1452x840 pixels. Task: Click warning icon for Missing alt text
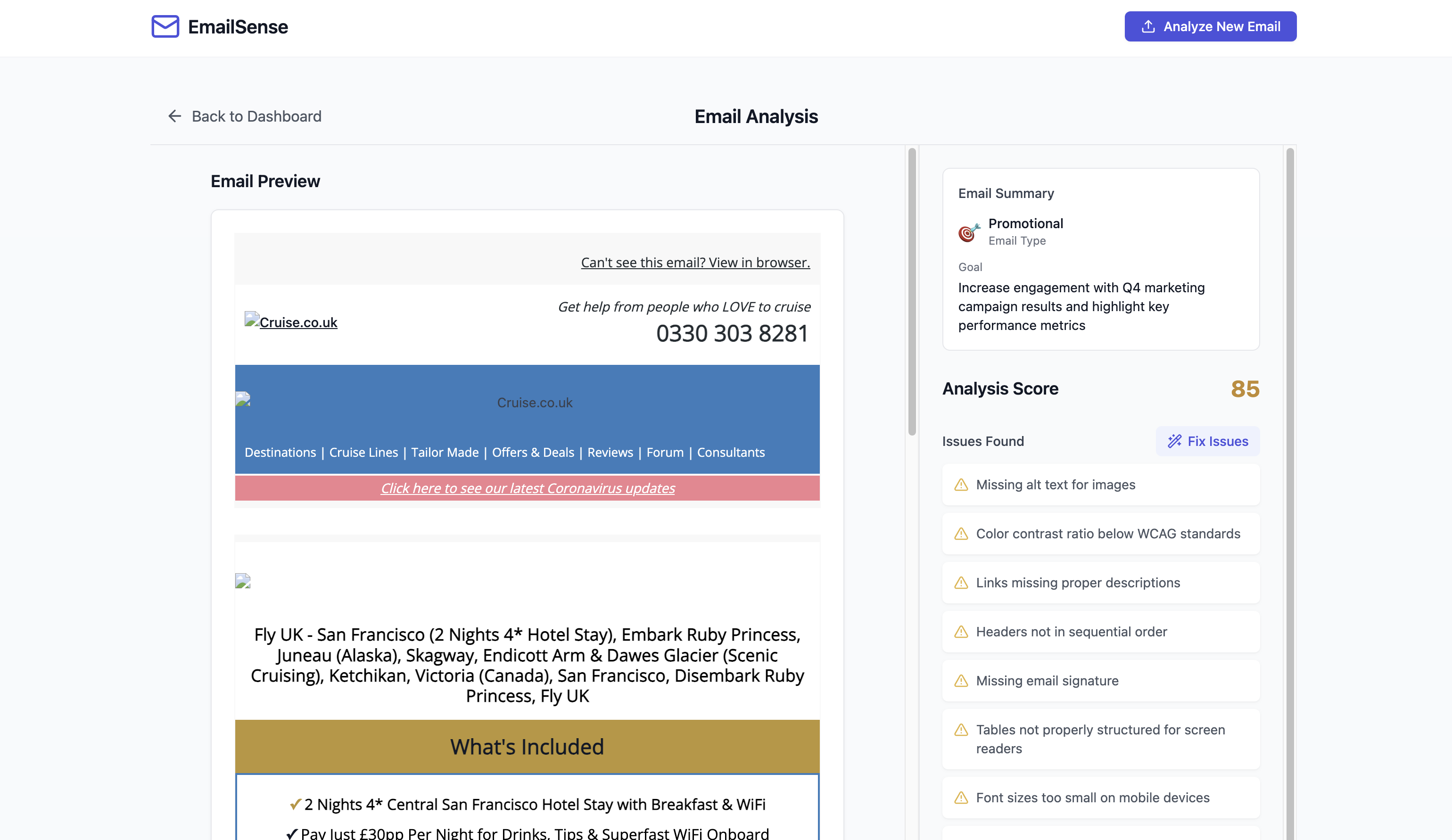[961, 485]
